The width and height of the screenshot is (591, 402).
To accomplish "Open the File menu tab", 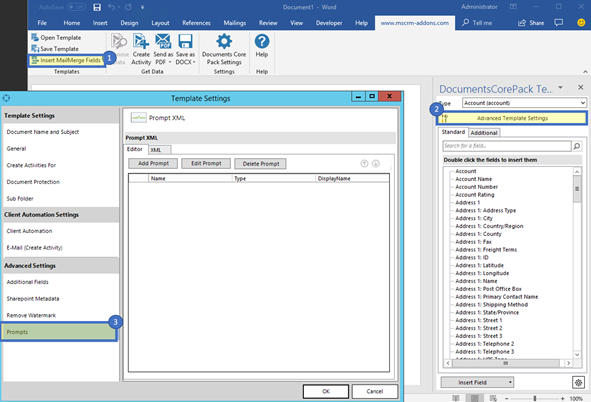I will click(42, 23).
